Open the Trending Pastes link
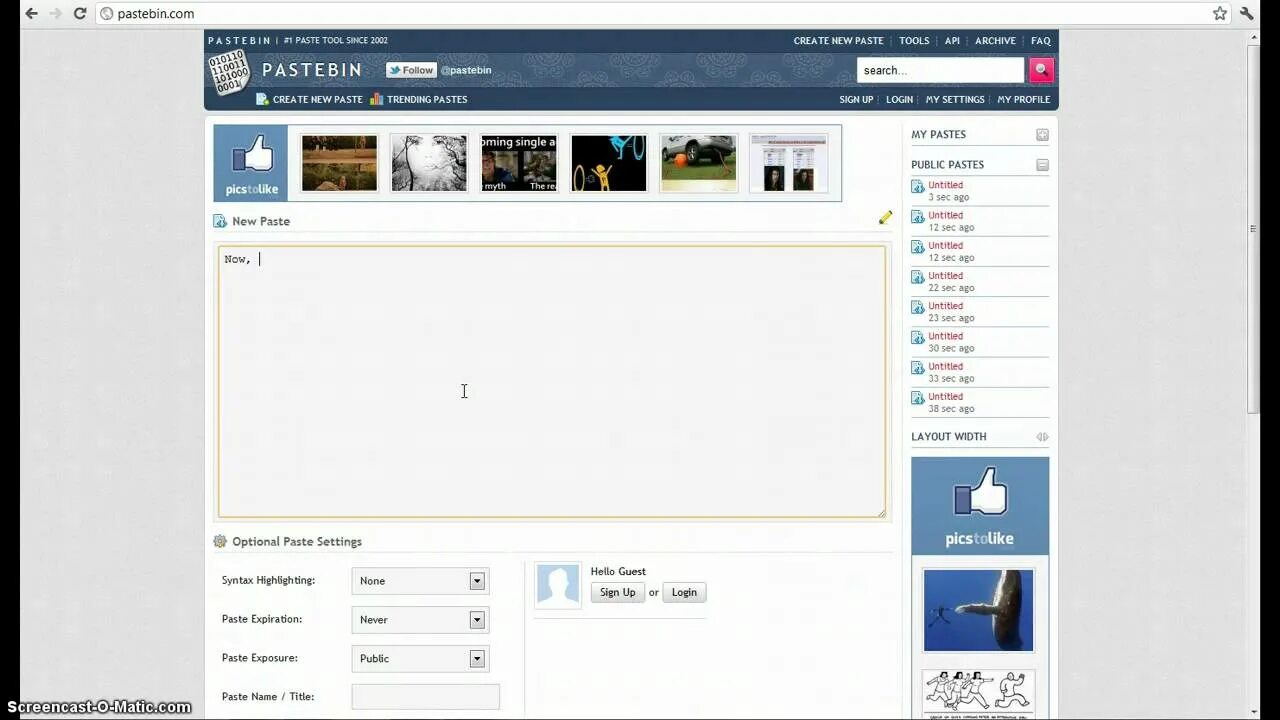 click(x=427, y=100)
